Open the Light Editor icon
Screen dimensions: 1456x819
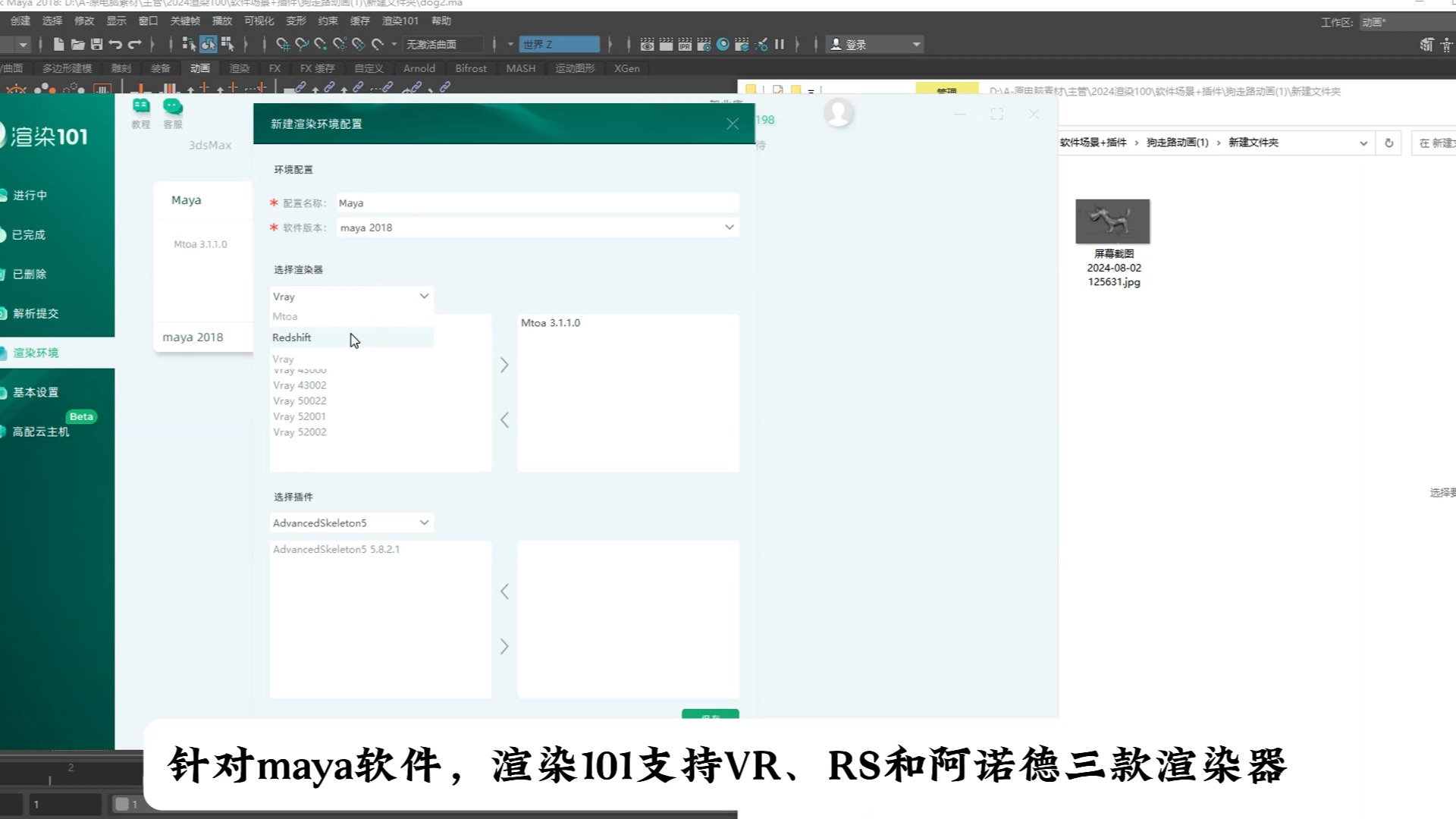pyautogui.click(x=761, y=45)
